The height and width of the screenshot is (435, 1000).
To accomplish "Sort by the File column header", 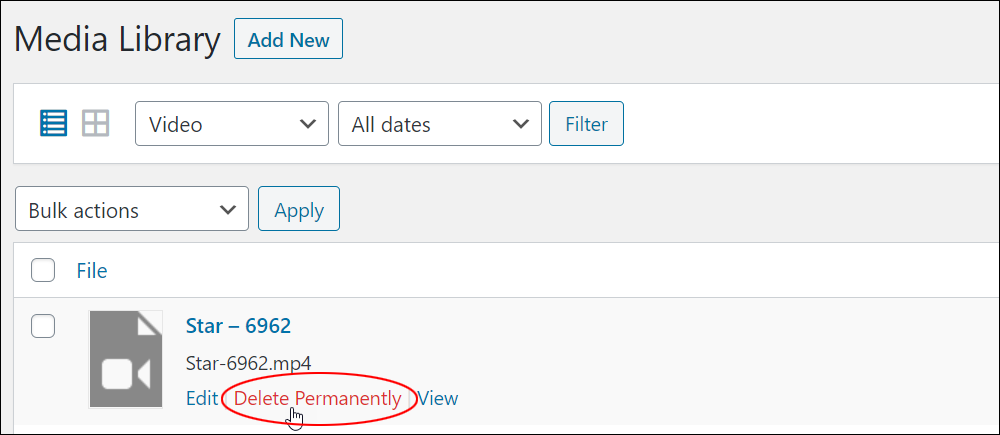I will click(x=92, y=270).
